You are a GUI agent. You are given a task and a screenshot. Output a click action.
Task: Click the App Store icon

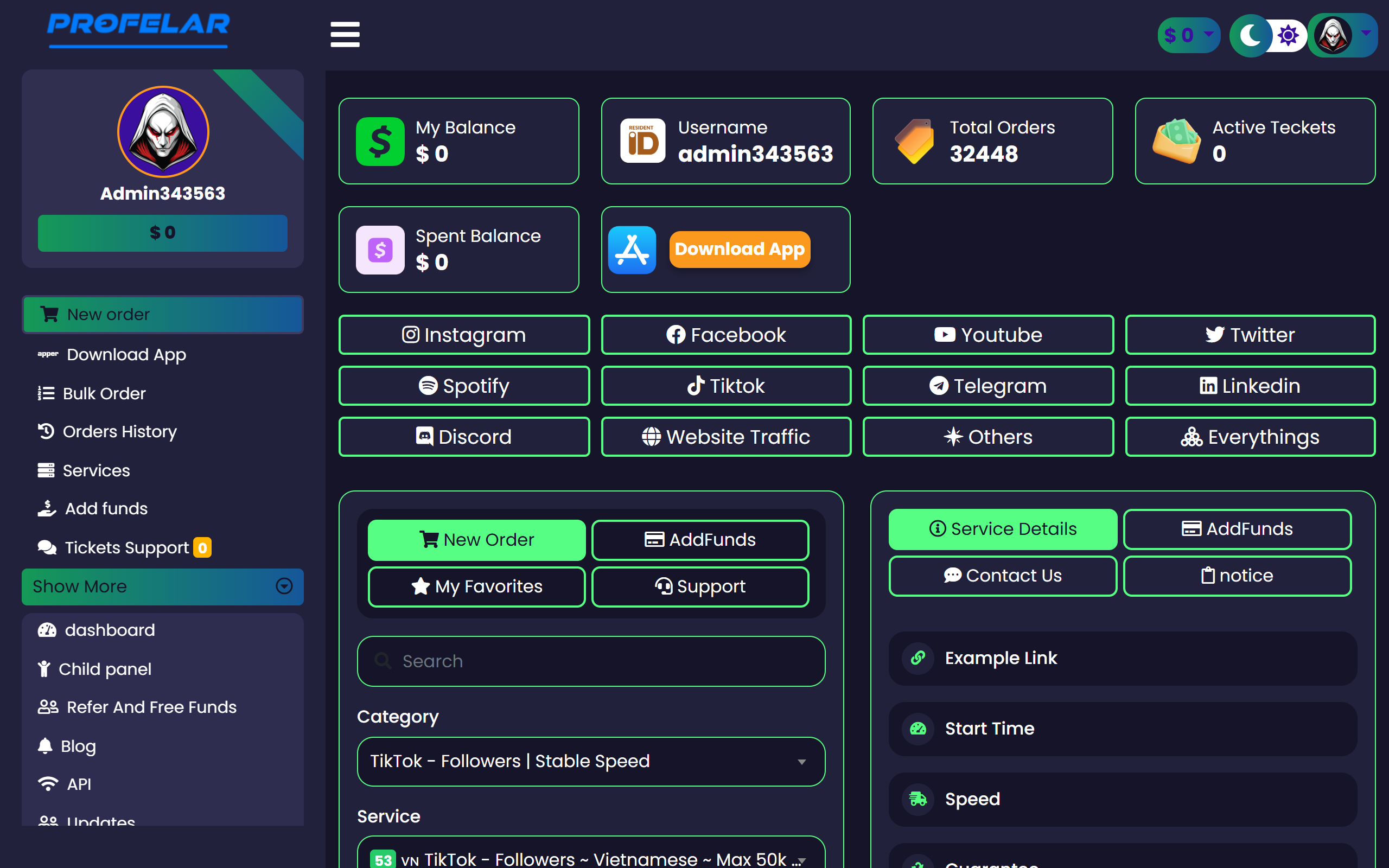pos(632,250)
